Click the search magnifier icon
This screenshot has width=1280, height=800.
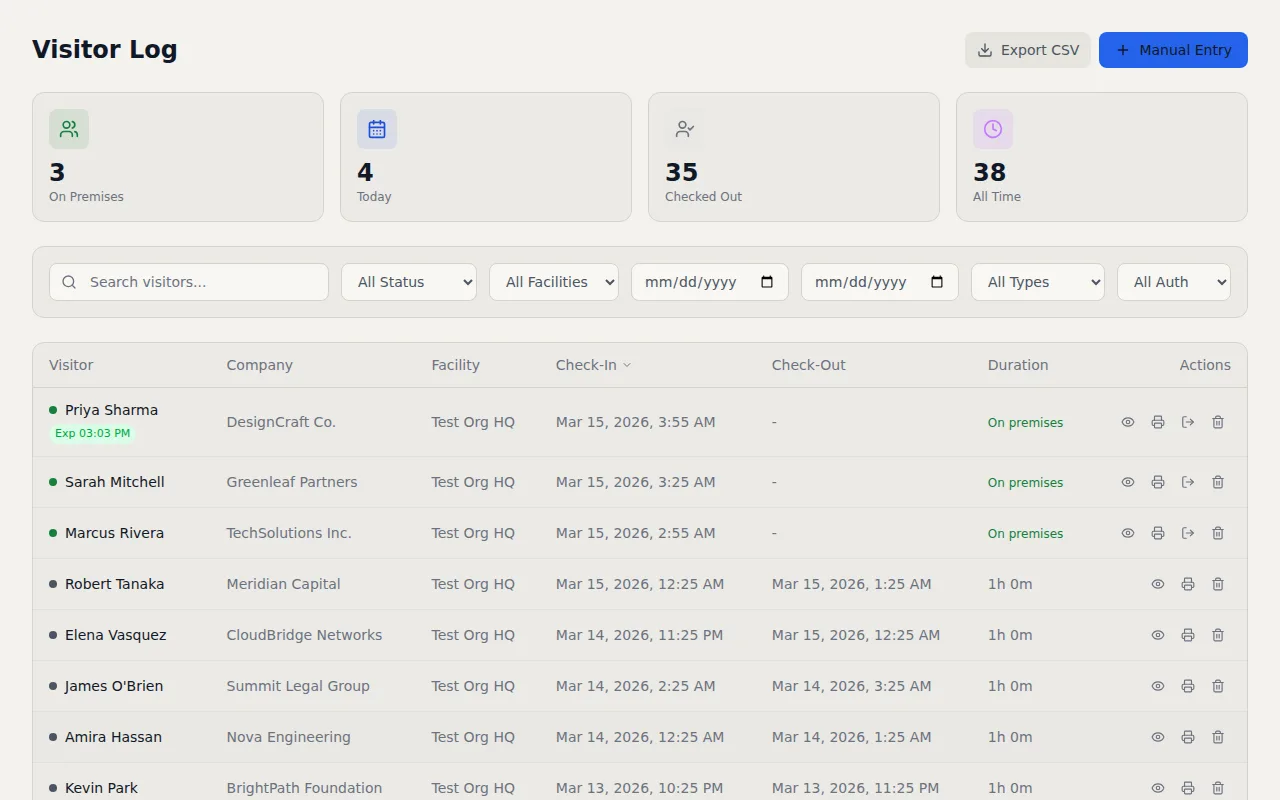(x=68, y=282)
